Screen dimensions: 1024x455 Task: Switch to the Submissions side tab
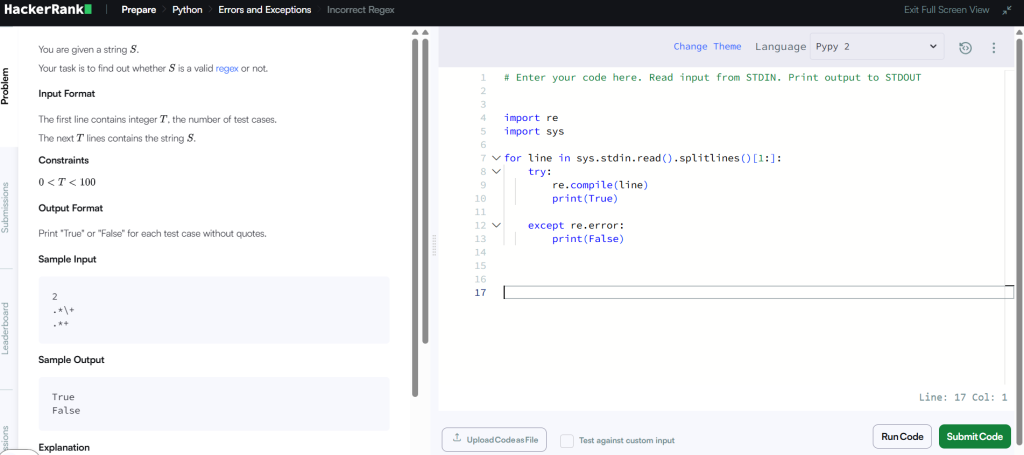[x=7, y=206]
